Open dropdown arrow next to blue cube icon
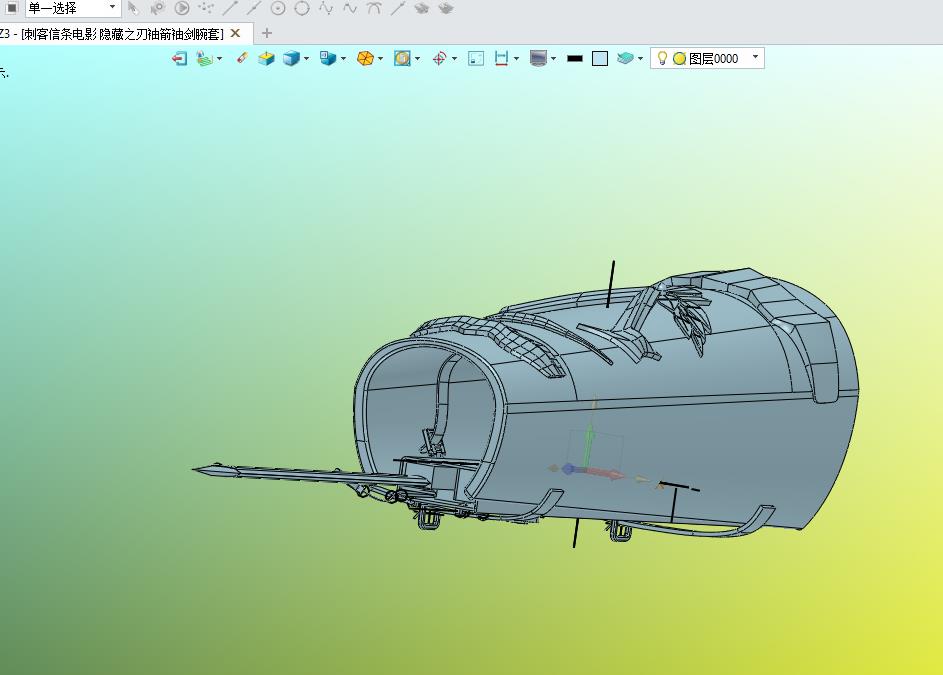 click(307, 58)
